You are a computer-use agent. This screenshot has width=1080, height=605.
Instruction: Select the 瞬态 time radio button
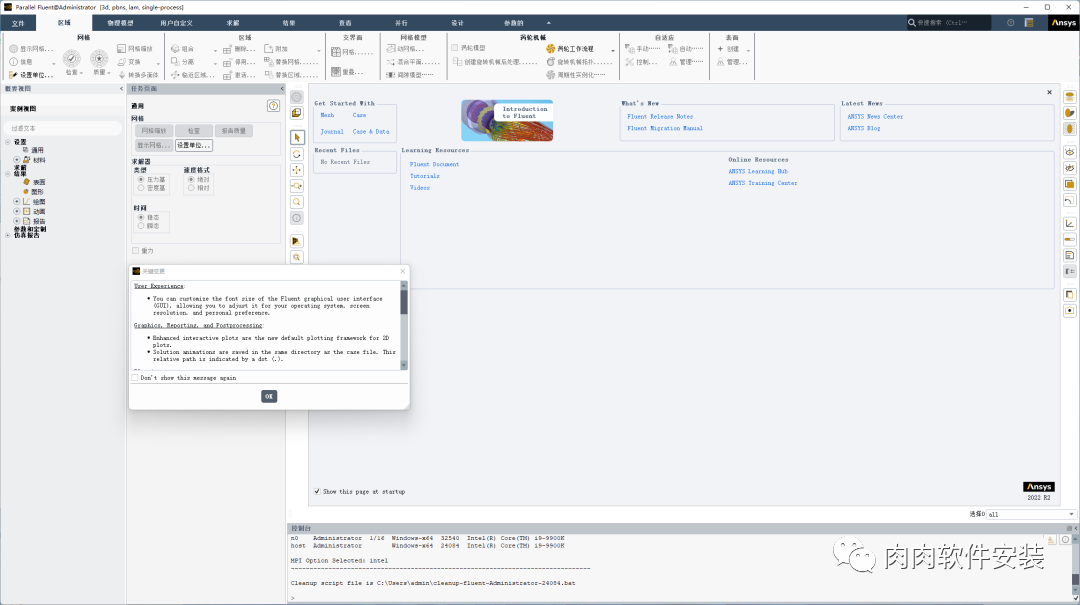(141, 225)
